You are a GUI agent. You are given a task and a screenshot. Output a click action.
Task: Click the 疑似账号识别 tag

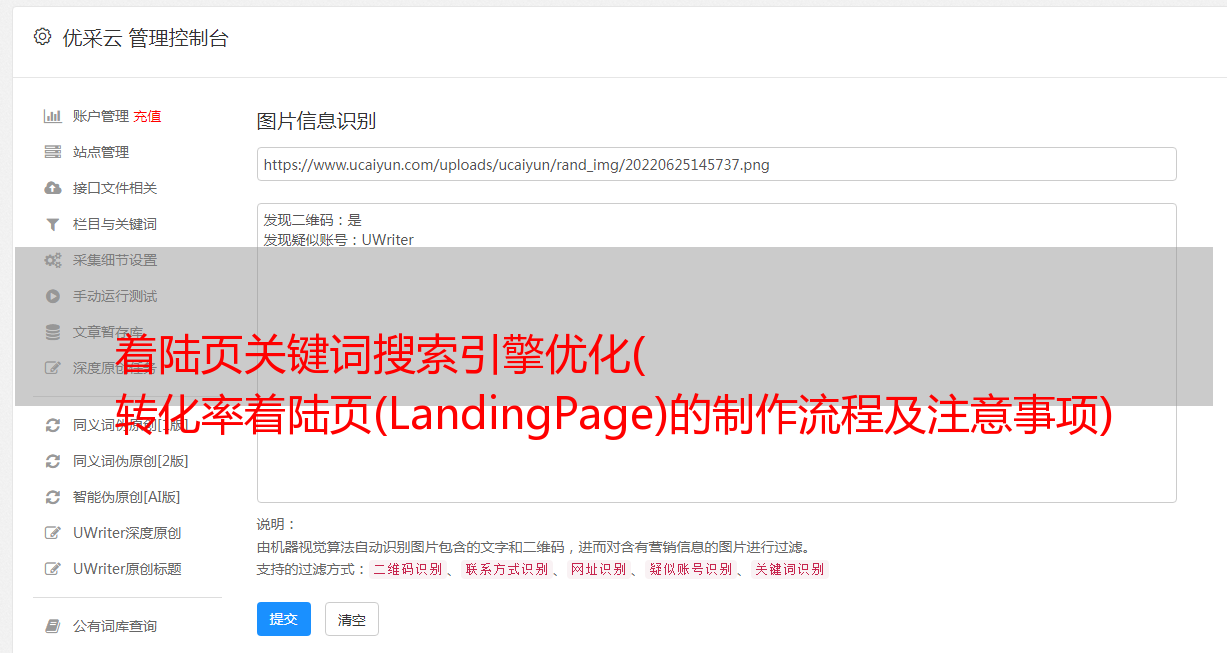(690, 569)
